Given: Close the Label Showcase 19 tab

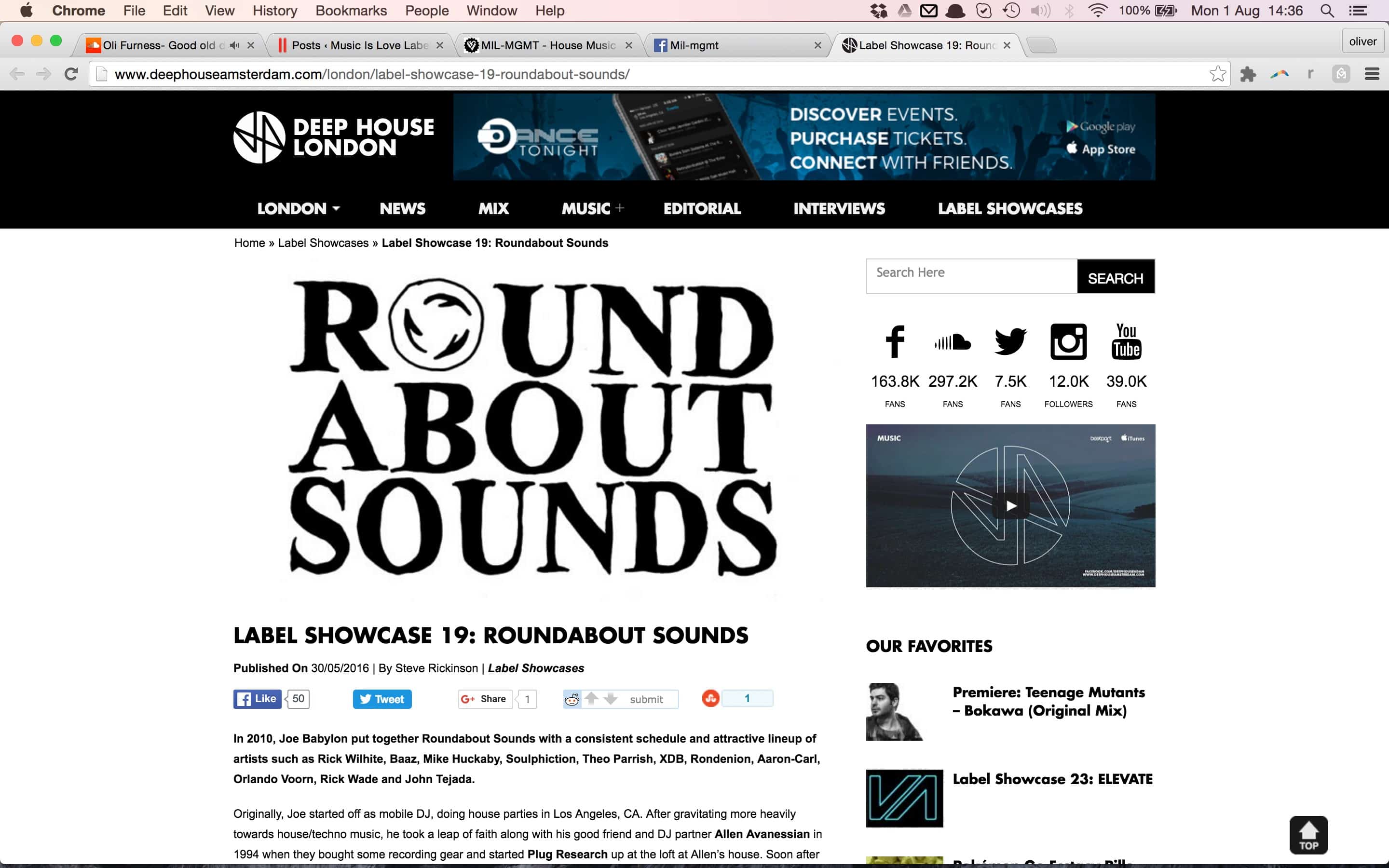Looking at the screenshot, I should coord(1007,45).
